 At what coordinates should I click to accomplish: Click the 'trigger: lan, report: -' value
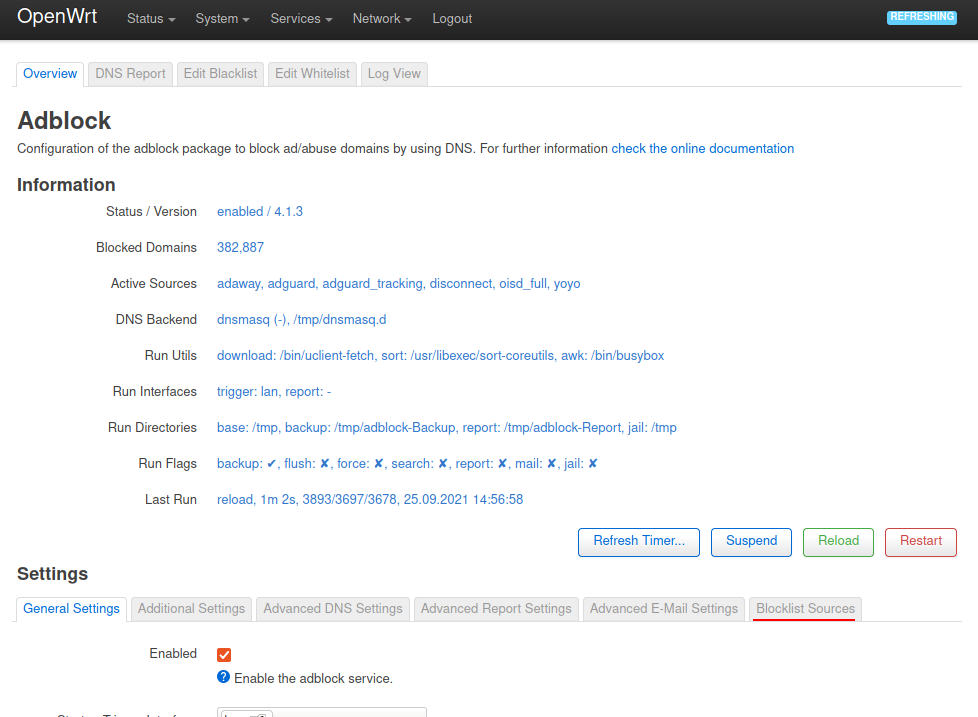pos(274,392)
